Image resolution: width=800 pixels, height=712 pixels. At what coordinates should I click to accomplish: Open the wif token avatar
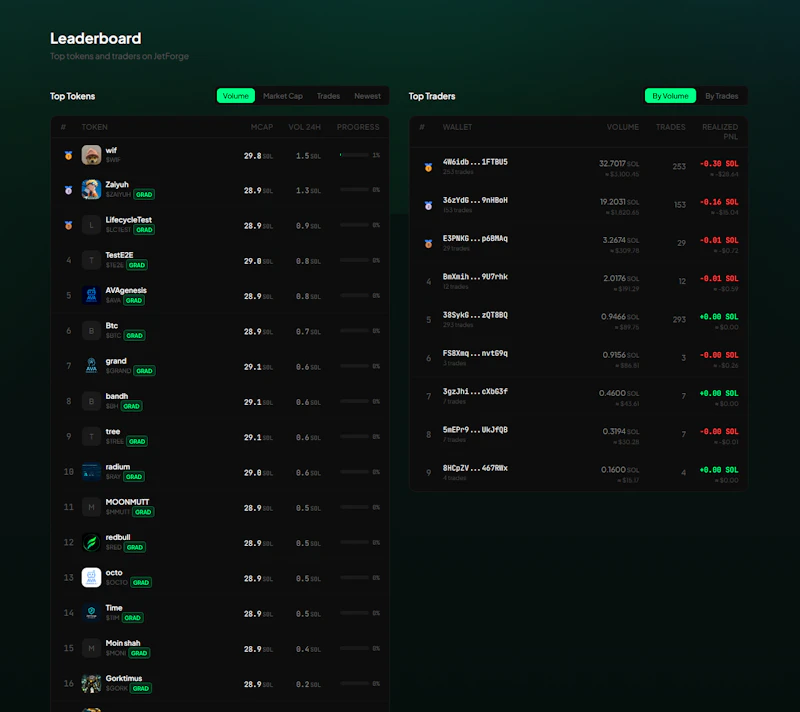click(91, 155)
